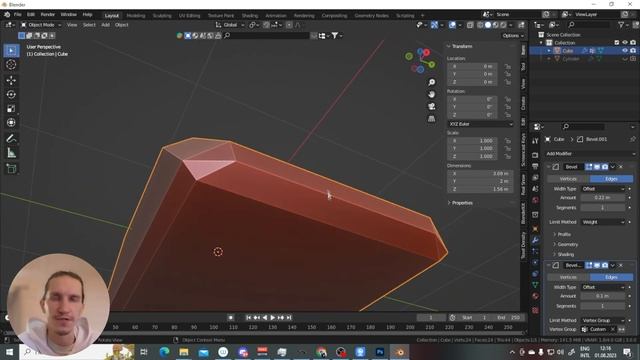Expand the Profile section
Screen dimensions: 640x360
click(x=562, y=234)
